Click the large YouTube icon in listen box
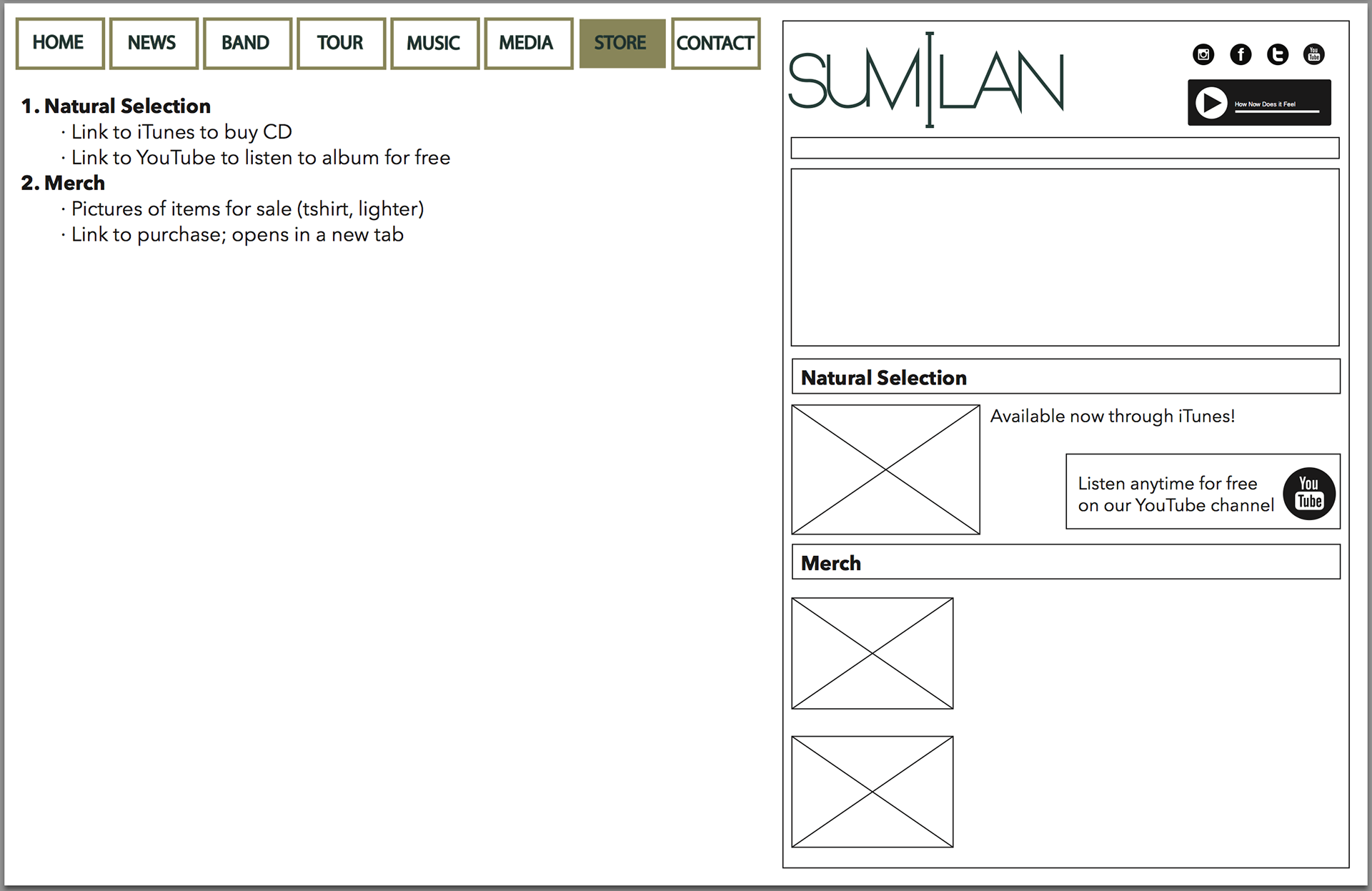This screenshot has width=1372, height=891. [1309, 494]
